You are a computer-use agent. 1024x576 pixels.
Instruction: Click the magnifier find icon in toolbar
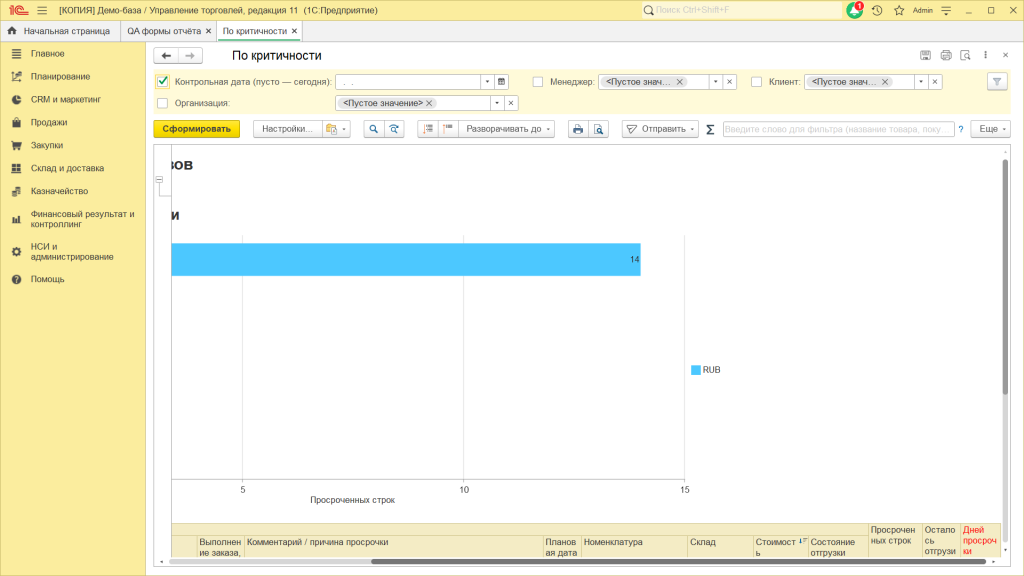click(x=374, y=129)
